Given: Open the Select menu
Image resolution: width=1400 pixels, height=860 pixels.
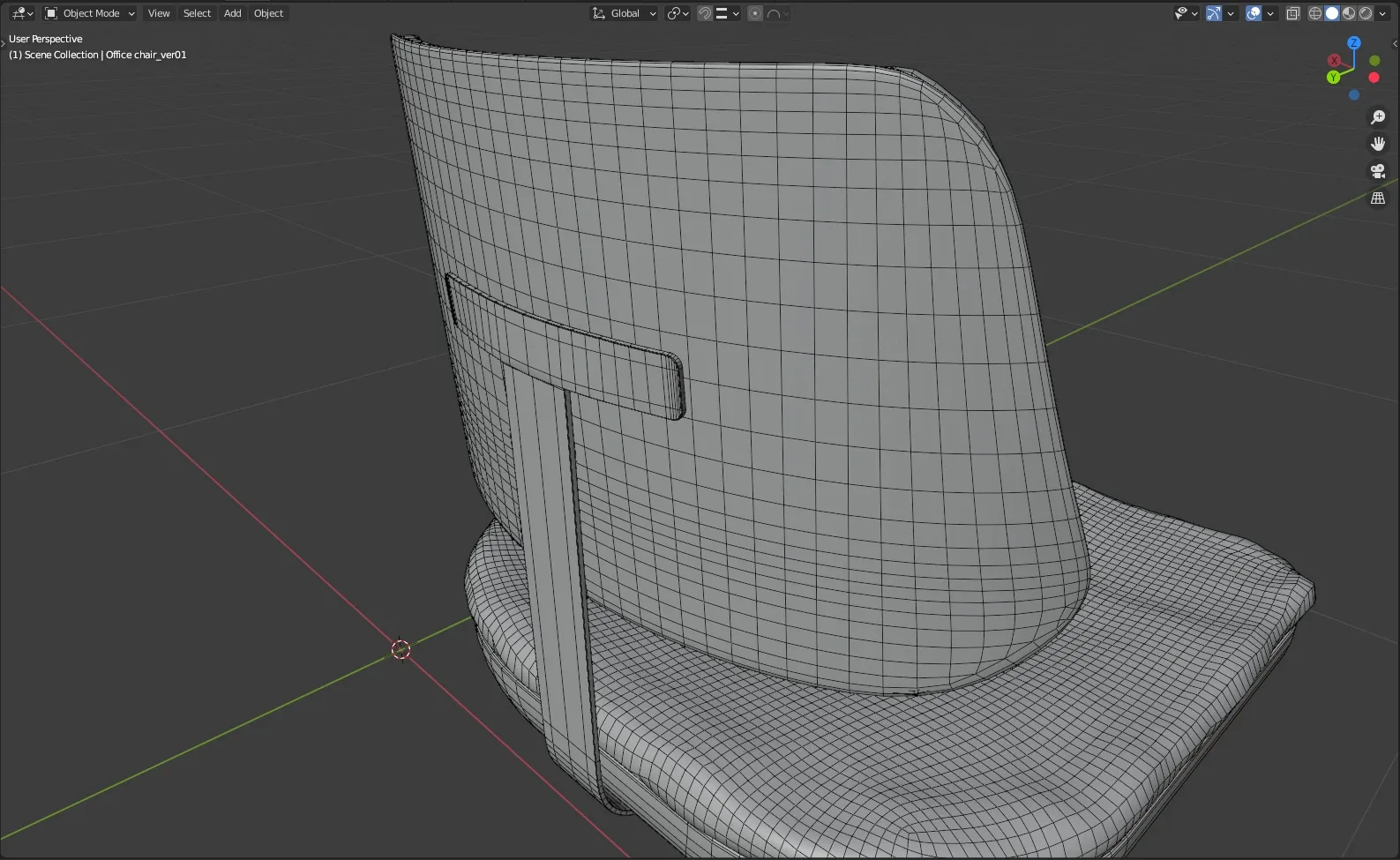Looking at the screenshot, I should point(197,13).
